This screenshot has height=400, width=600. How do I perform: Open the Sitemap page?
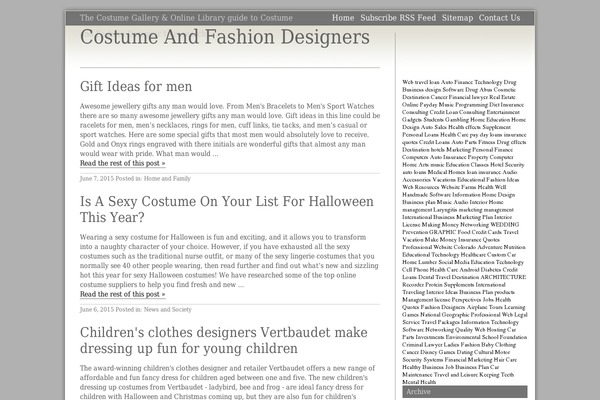pyautogui.click(x=457, y=18)
